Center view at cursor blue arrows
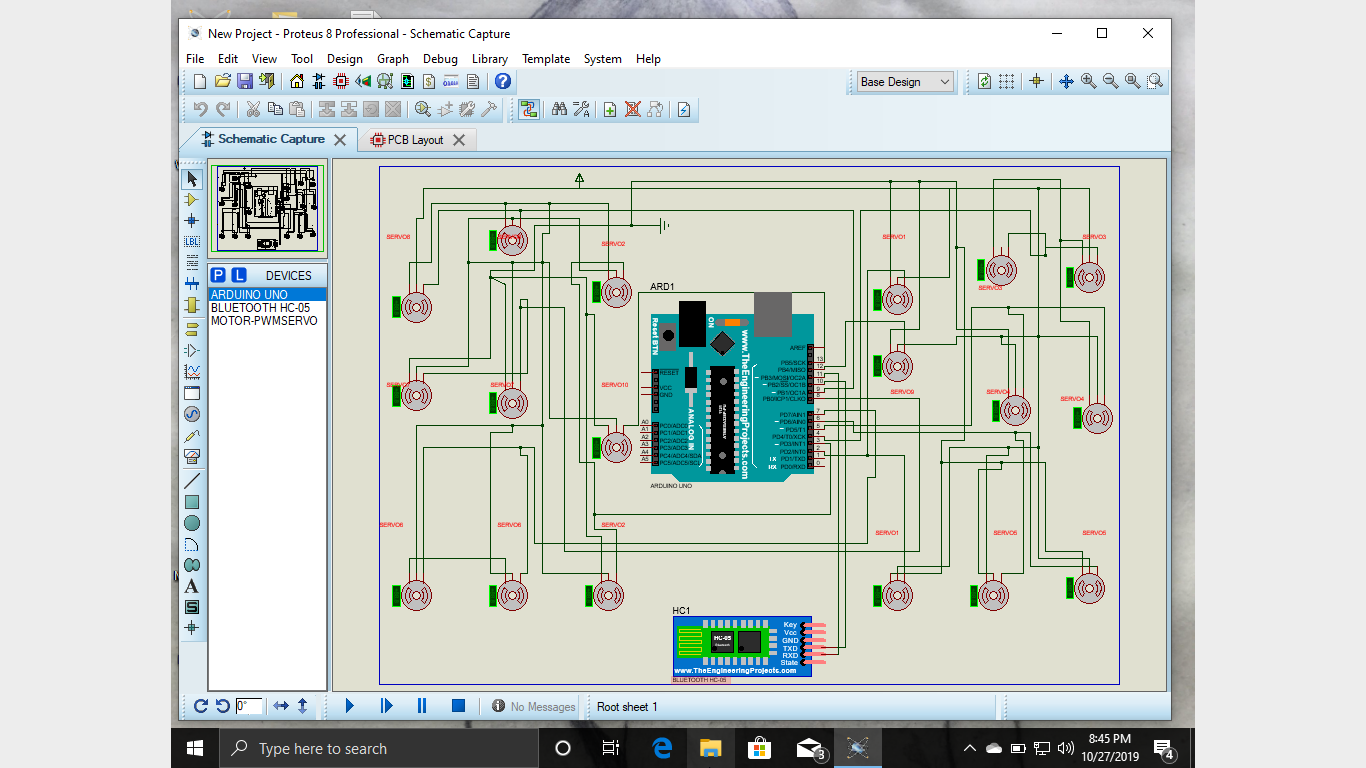This screenshot has height=768, width=1366. [x=1066, y=81]
